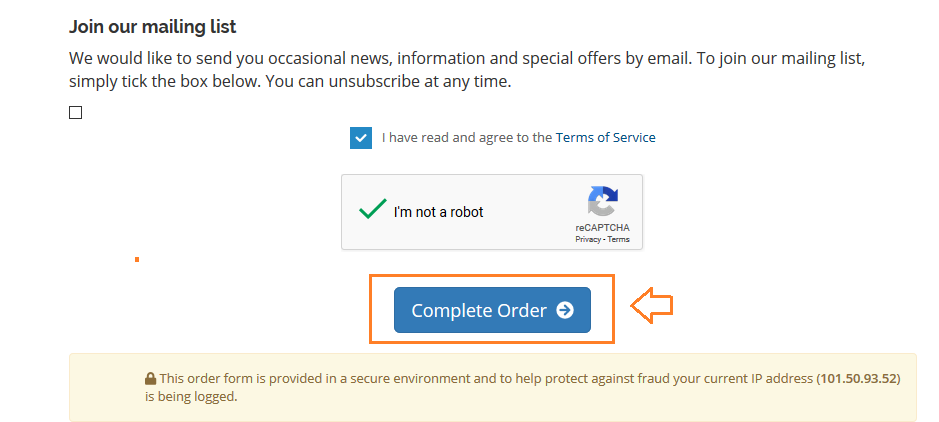Click the "You can unsubscribe at any time" sentence
Image resolution: width=939 pixels, height=422 pixels.
pyautogui.click(x=388, y=81)
